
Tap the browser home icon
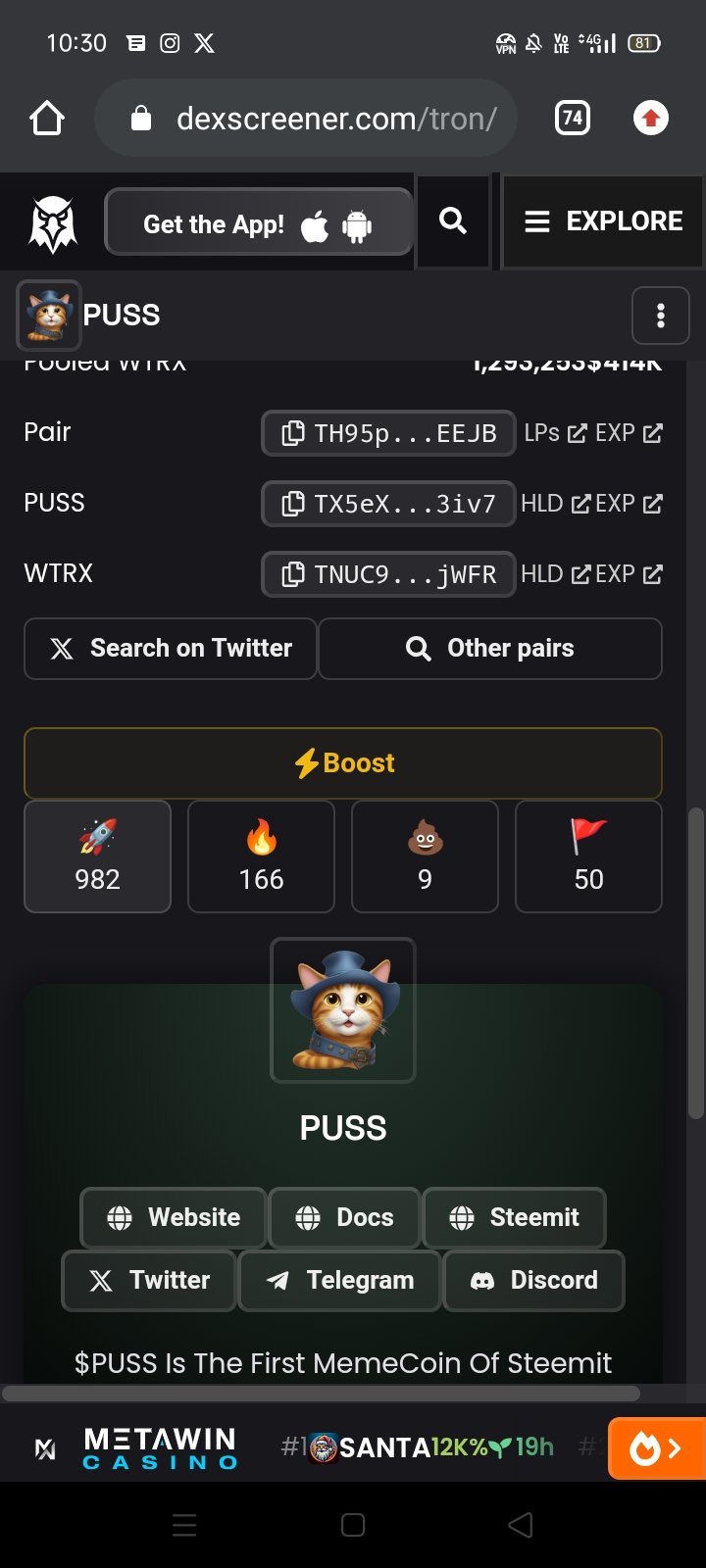click(47, 119)
